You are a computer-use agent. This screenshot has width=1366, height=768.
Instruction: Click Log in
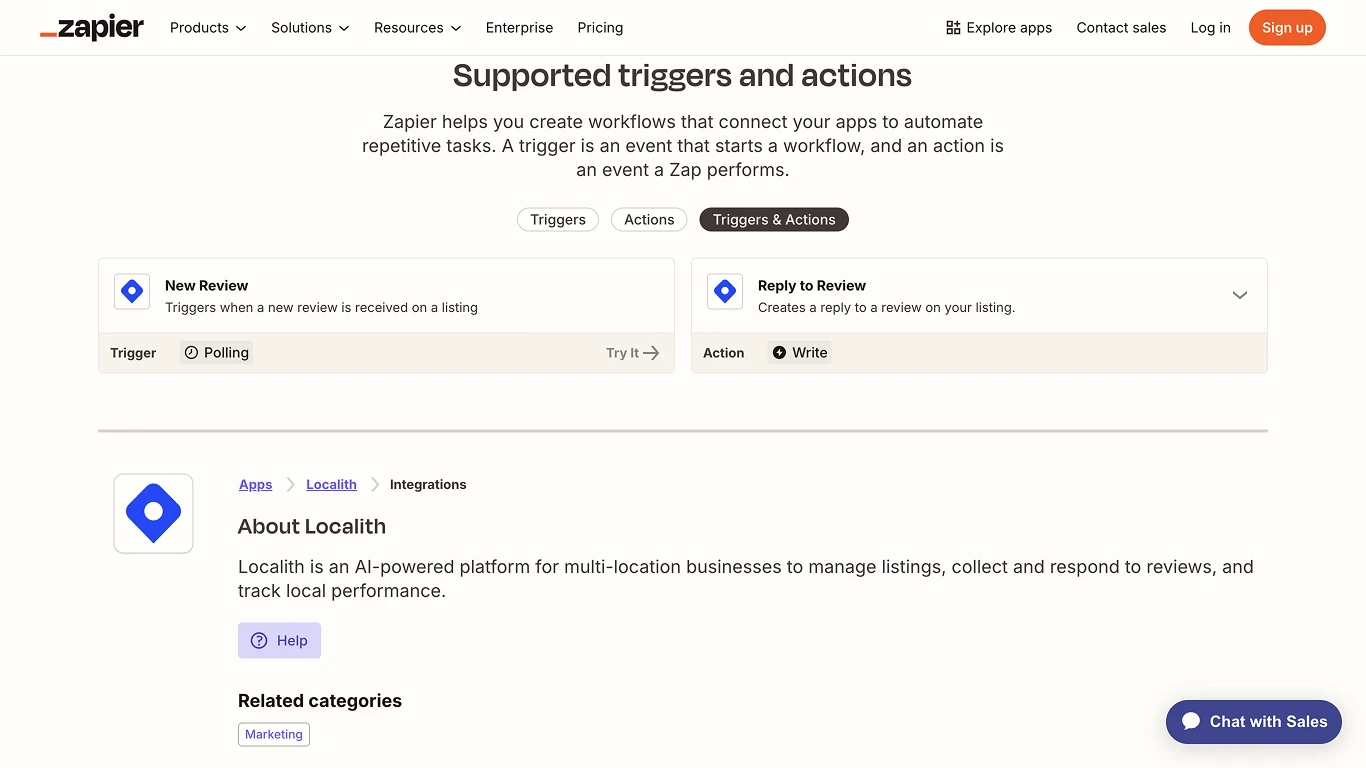coord(1210,28)
